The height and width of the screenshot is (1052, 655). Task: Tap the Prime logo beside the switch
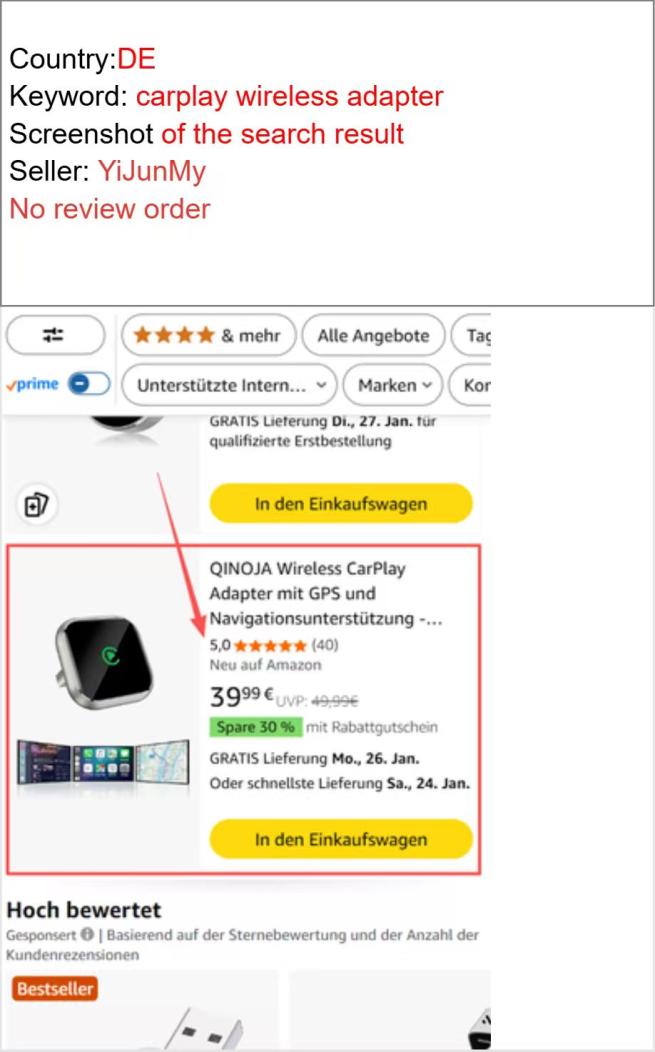34,384
